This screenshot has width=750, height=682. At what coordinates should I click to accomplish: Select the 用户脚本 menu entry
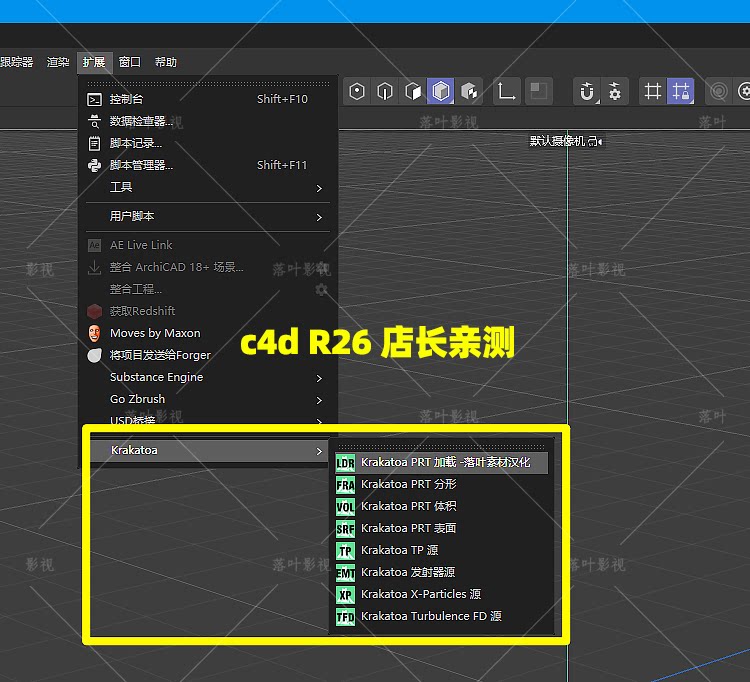[208, 216]
